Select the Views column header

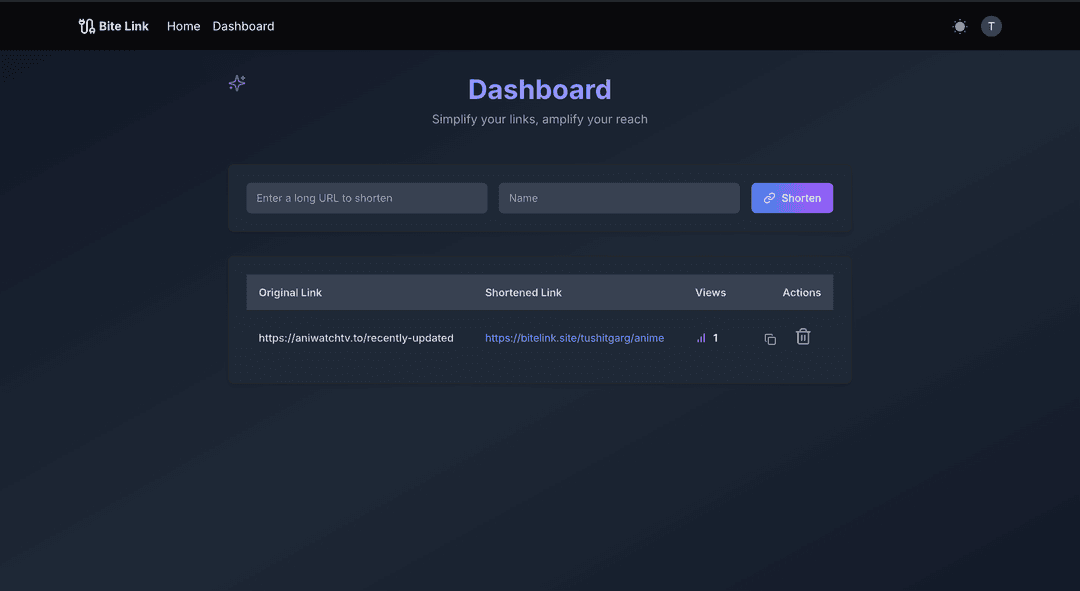click(710, 293)
